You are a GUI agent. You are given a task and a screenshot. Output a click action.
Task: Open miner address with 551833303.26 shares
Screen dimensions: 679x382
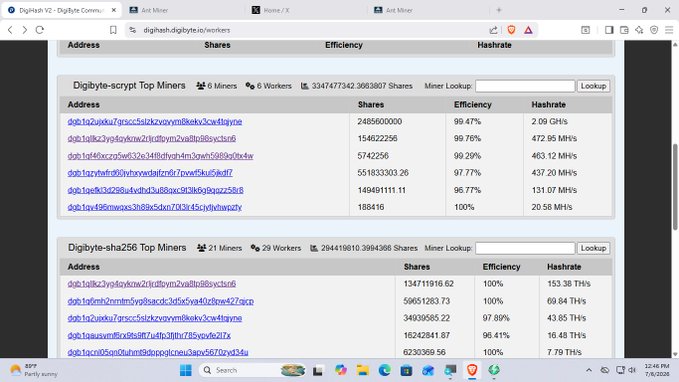[150, 173]
